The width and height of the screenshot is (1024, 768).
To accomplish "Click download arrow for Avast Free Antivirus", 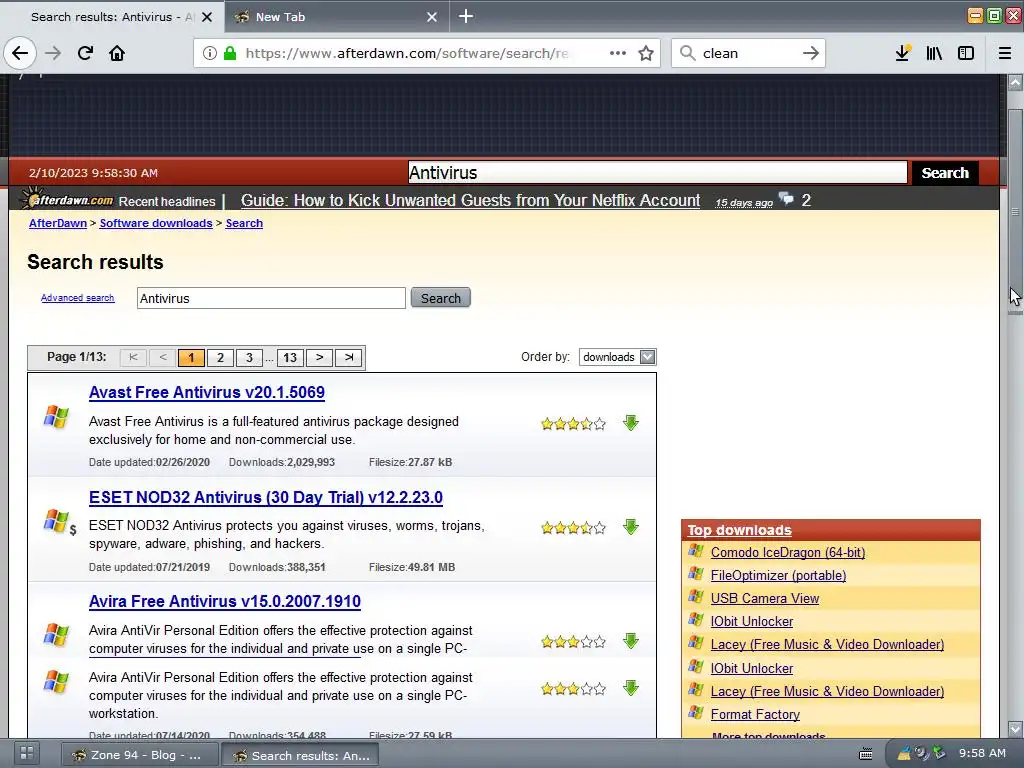I will pyautogui.click(x=631, y=423).
